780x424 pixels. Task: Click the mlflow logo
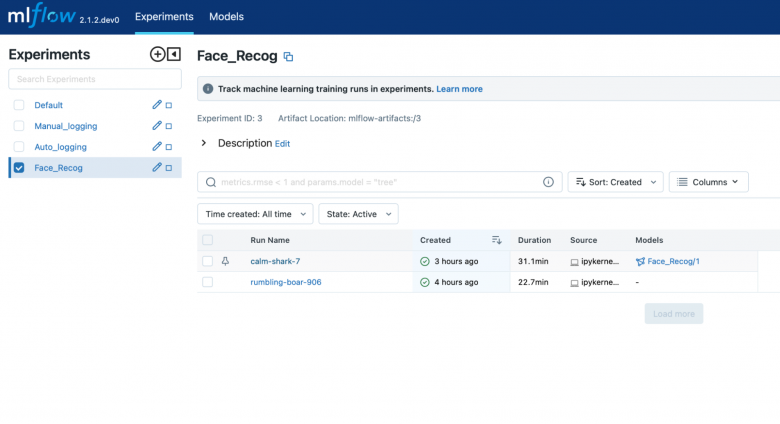point(42,15)
